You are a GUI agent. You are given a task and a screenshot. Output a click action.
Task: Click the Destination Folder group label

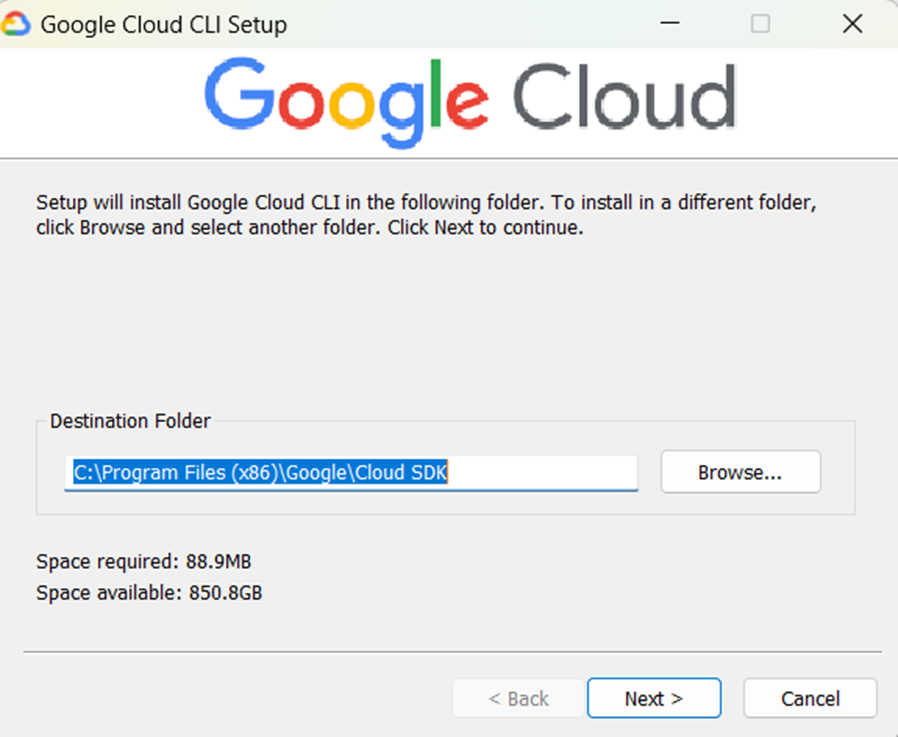tap(130, 421)
